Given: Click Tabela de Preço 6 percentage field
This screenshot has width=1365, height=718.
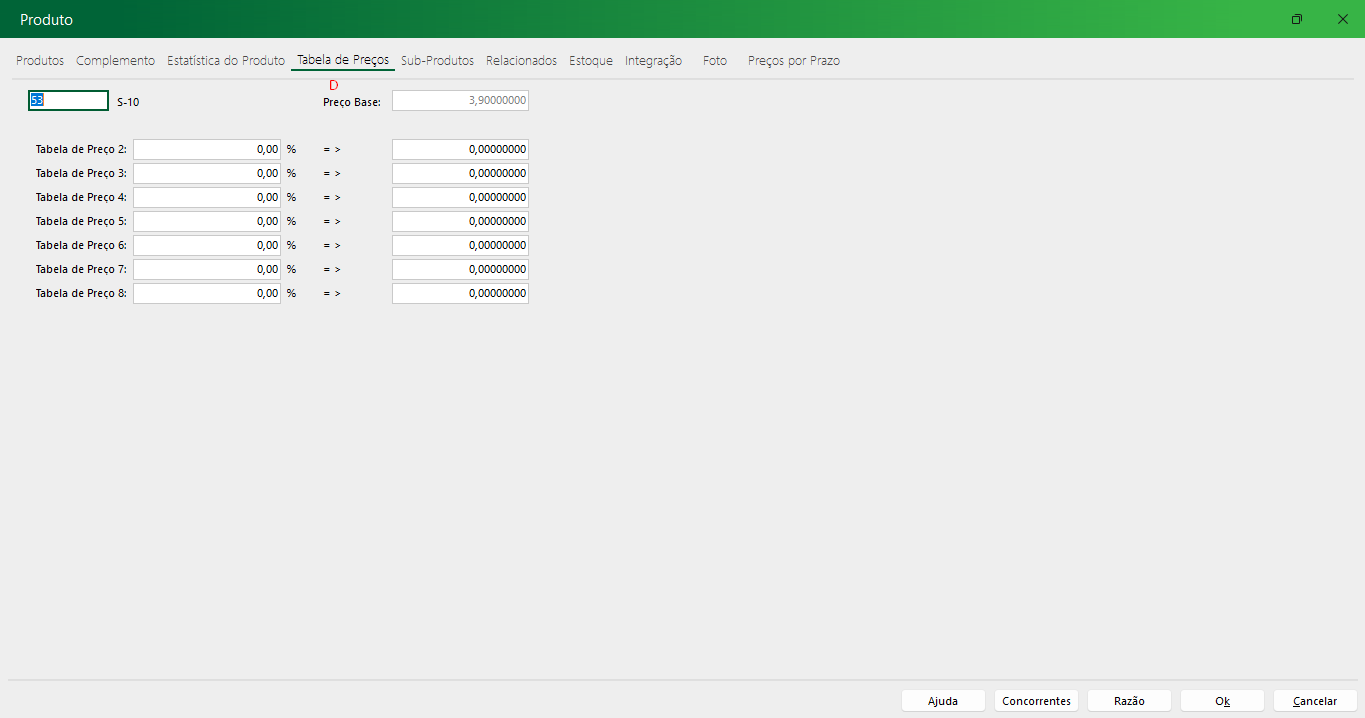Looking at the screenshot, I should point(207,245).
